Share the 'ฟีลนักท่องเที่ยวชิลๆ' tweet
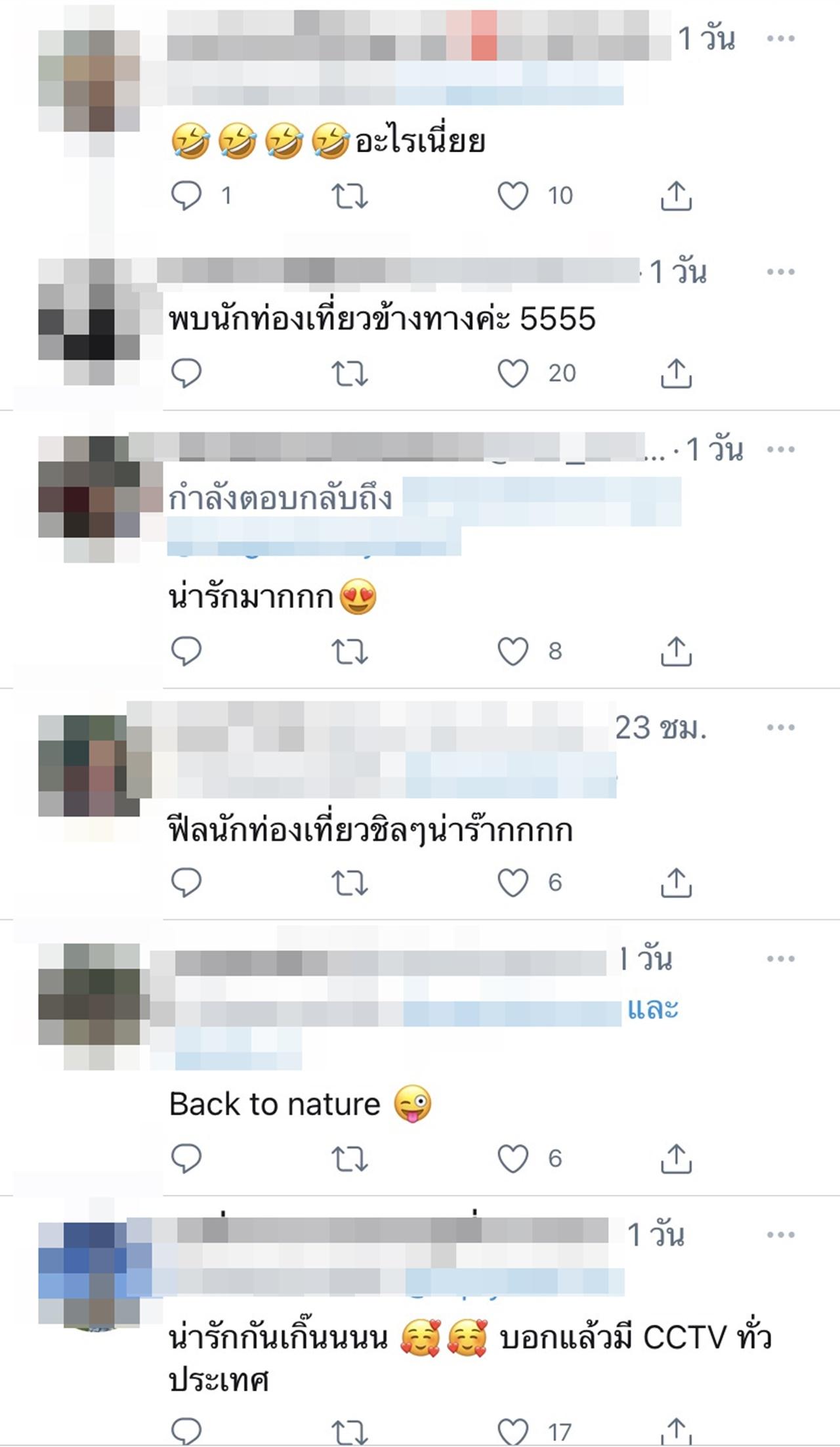The height and width of the screenshot is (1447, 840). coord(676,882)
